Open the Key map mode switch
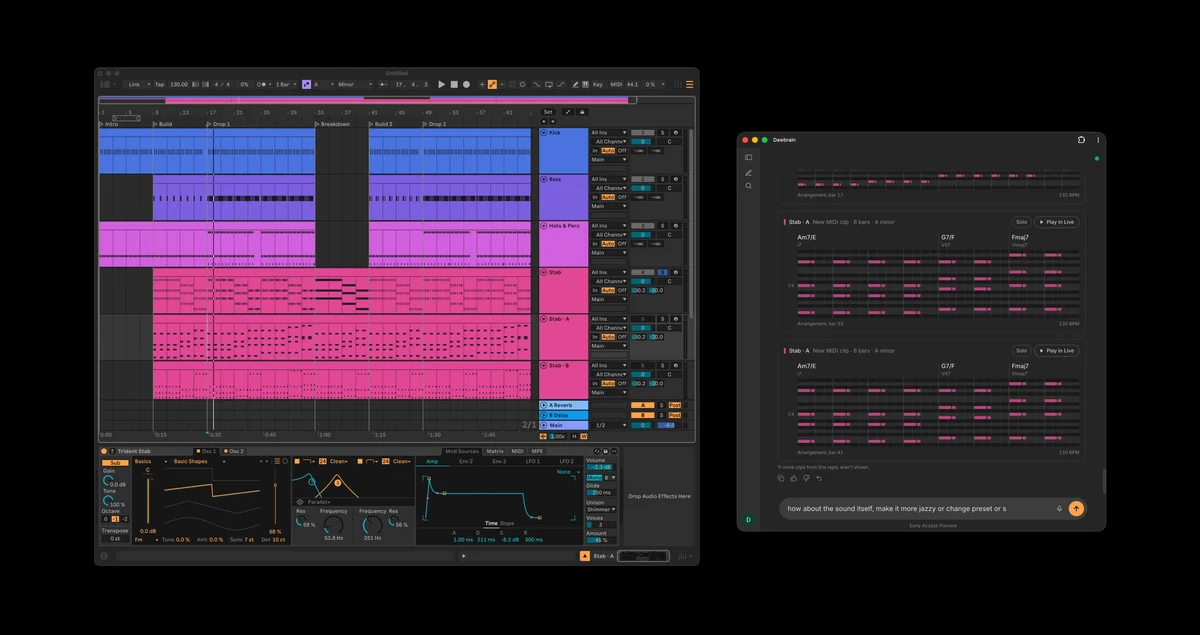The image size is (1200, 635). click(597, 85)
